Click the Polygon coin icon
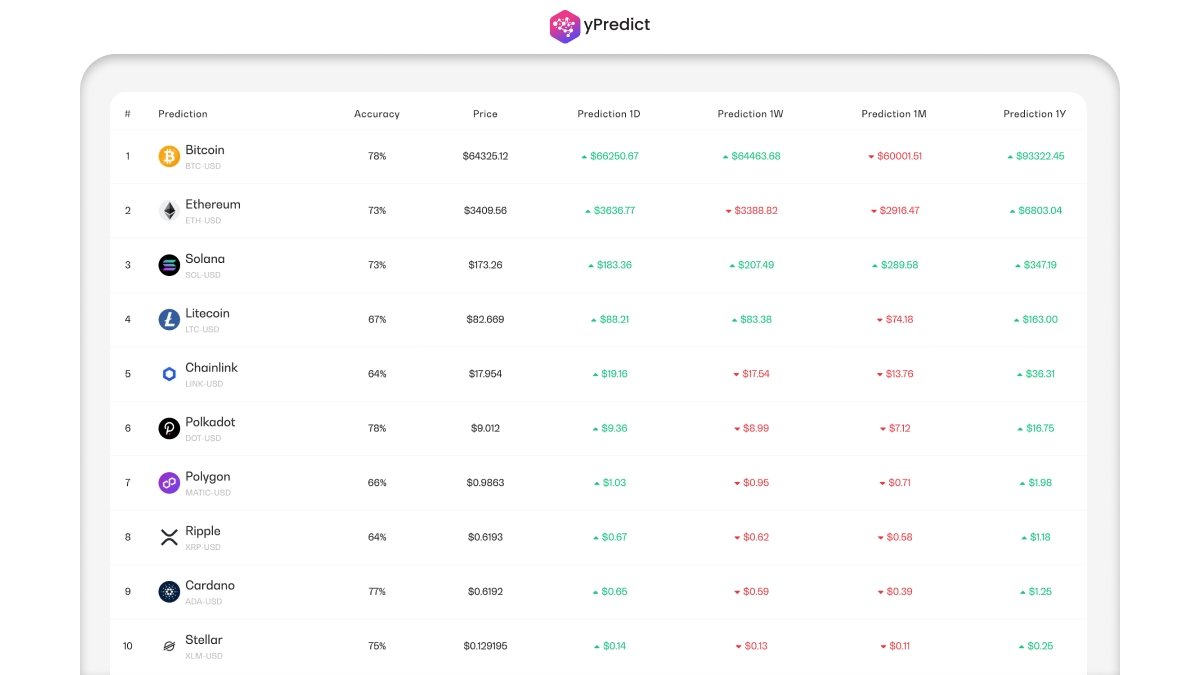The image size is (1200, 675). tap(168, 482)
